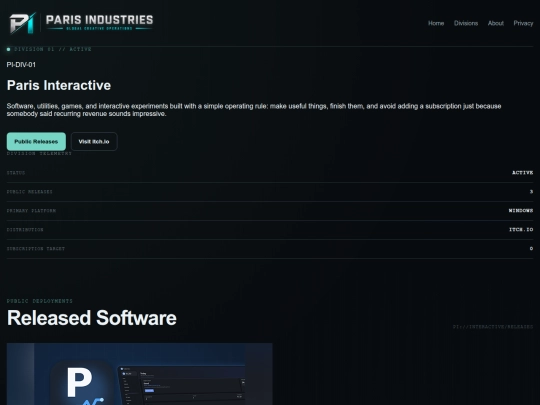Click the Paris Industries PI logo

(x=23, y=23)
